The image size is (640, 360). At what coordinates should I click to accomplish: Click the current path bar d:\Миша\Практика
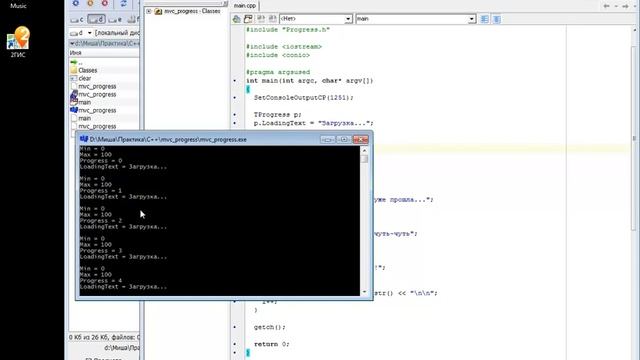point(104,43)
